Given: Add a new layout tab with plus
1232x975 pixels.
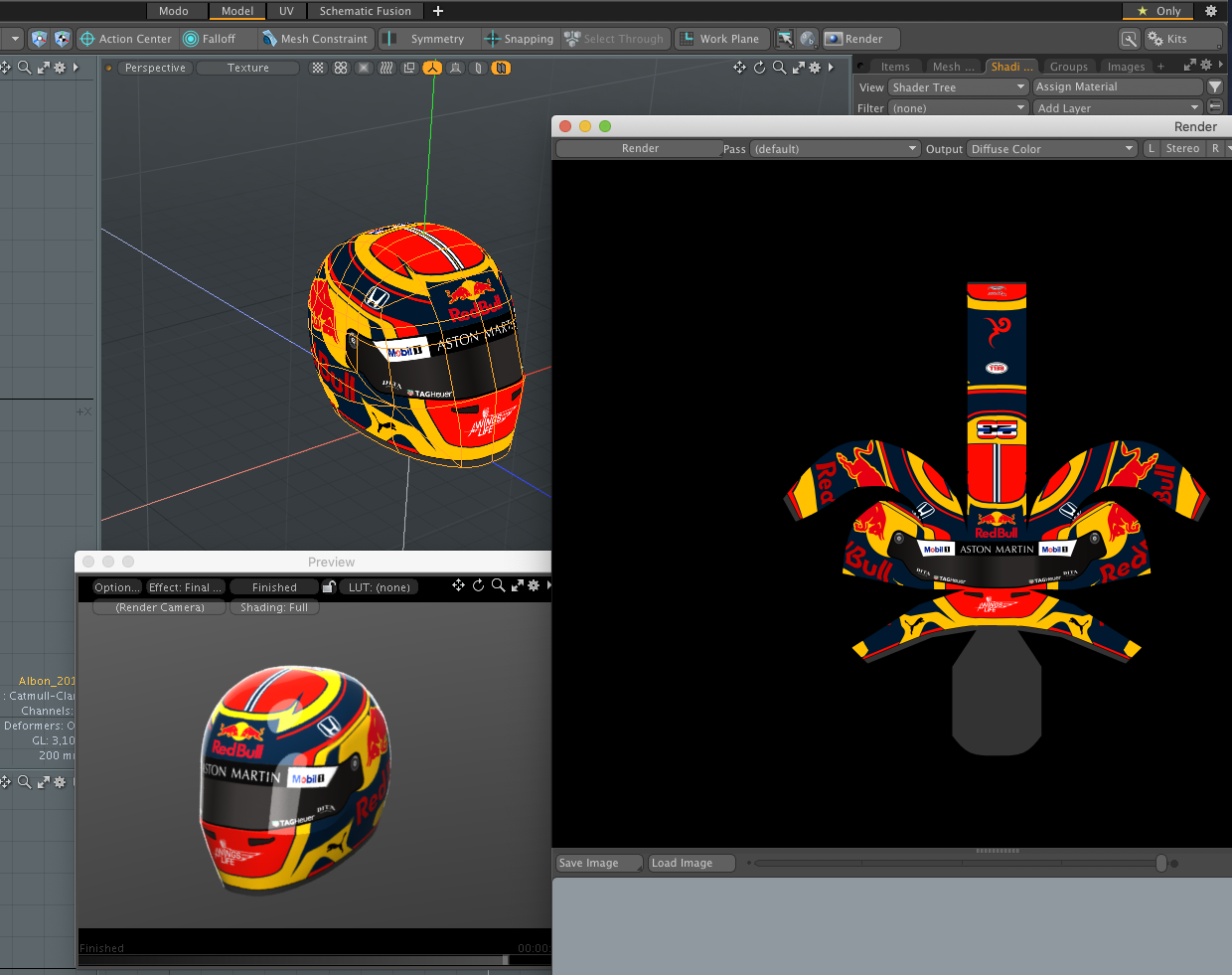Looking at the screenshot, I should coord(438,11).
